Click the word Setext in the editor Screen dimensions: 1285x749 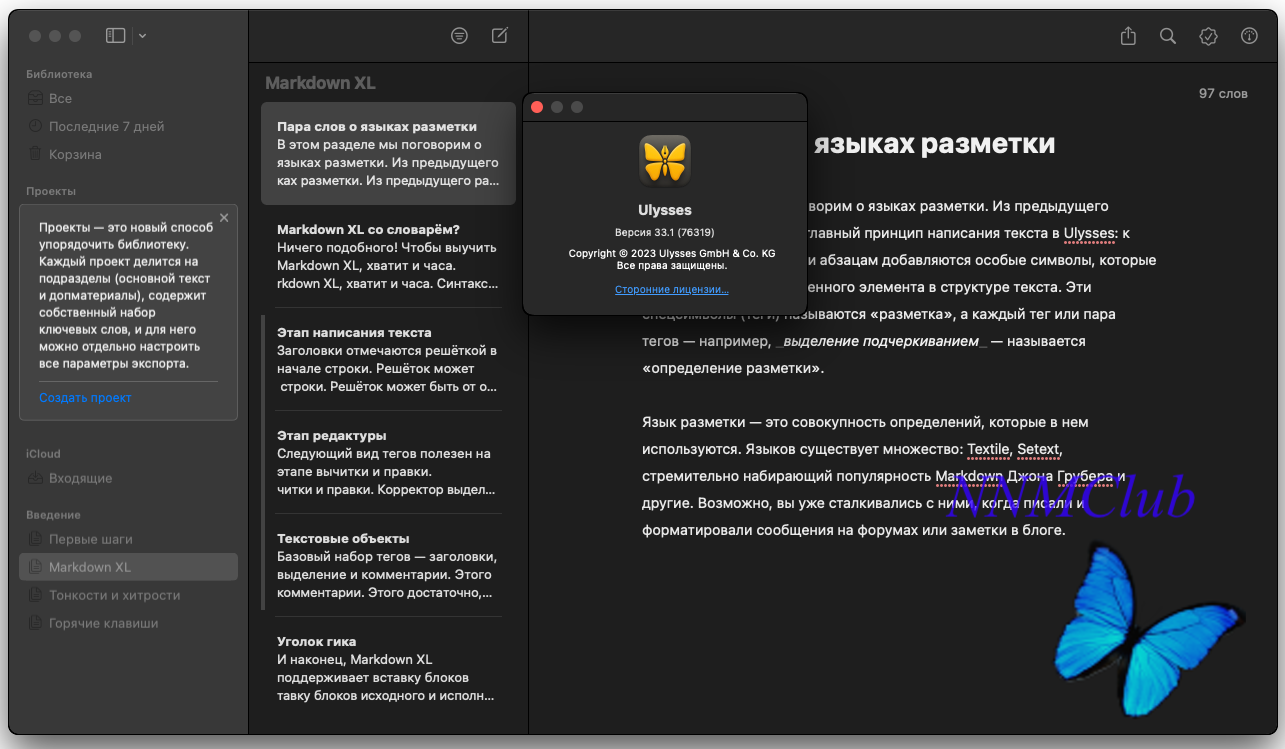tap(1039, 449)
